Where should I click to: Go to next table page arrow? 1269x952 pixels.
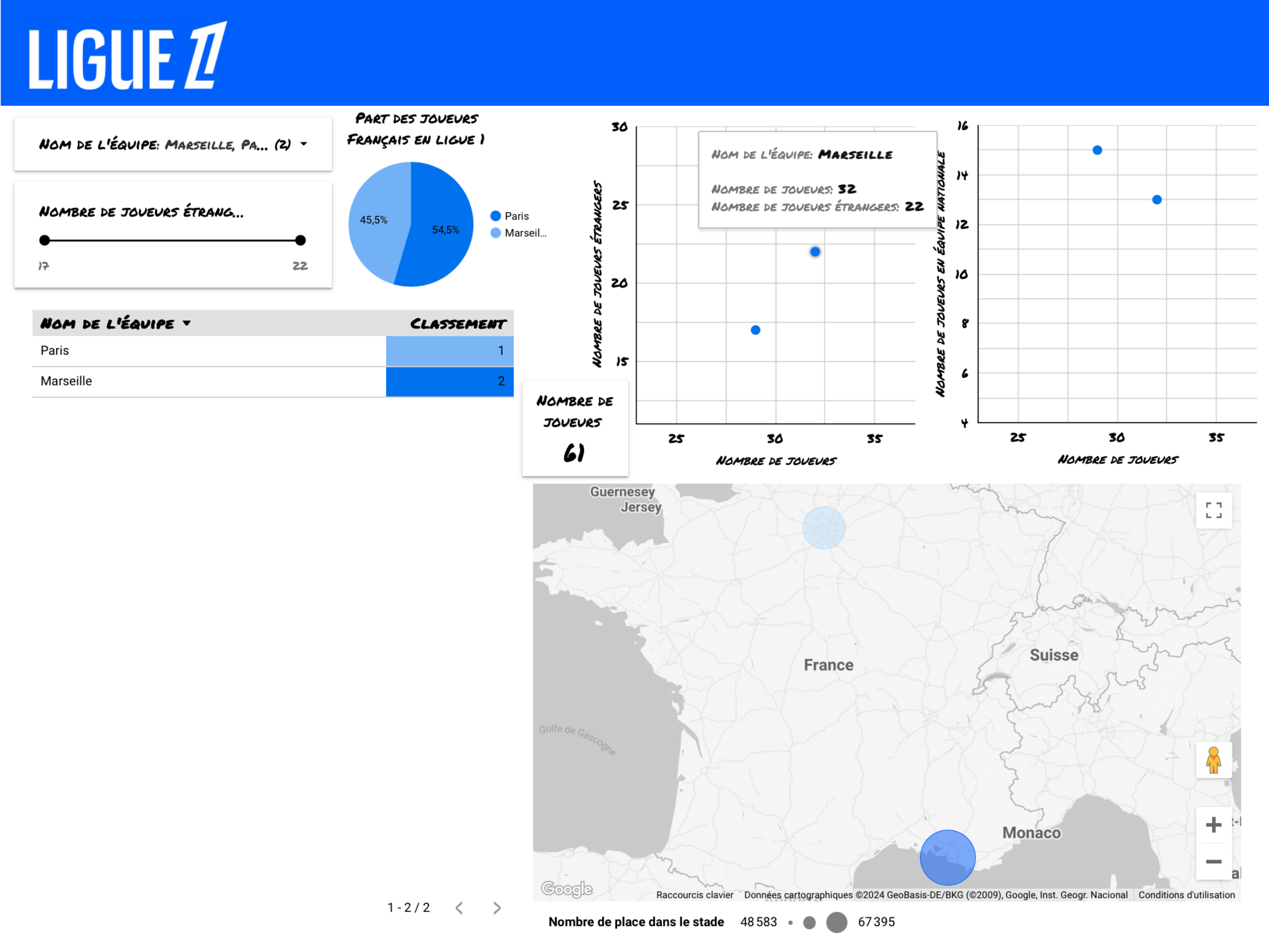point(497,908)
